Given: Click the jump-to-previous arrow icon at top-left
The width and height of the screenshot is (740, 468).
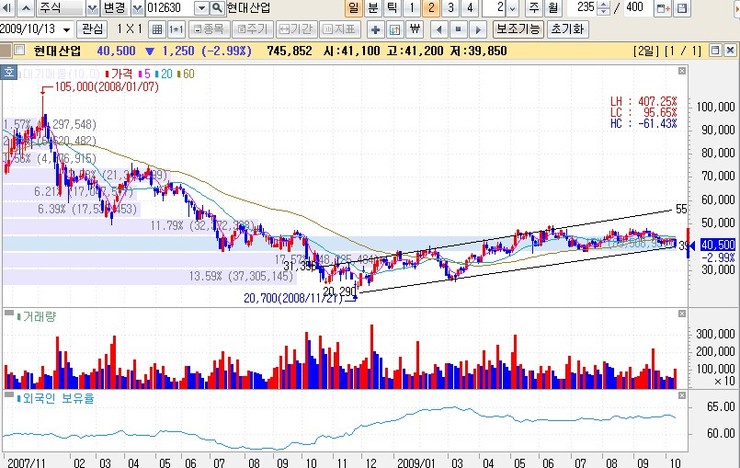Looking at the screenshot, I should tap(8, 8).
